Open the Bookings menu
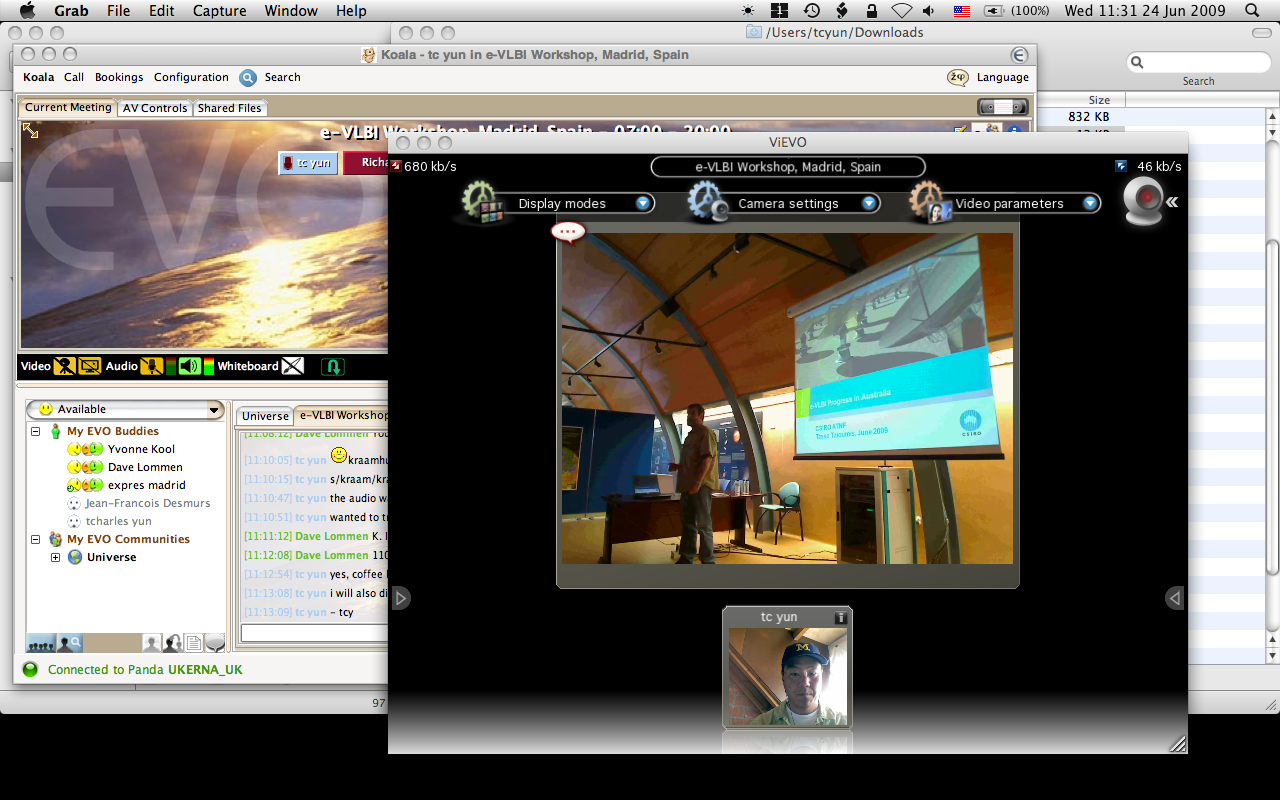This screenshot has width=1280, height=800. click(119, 77)
